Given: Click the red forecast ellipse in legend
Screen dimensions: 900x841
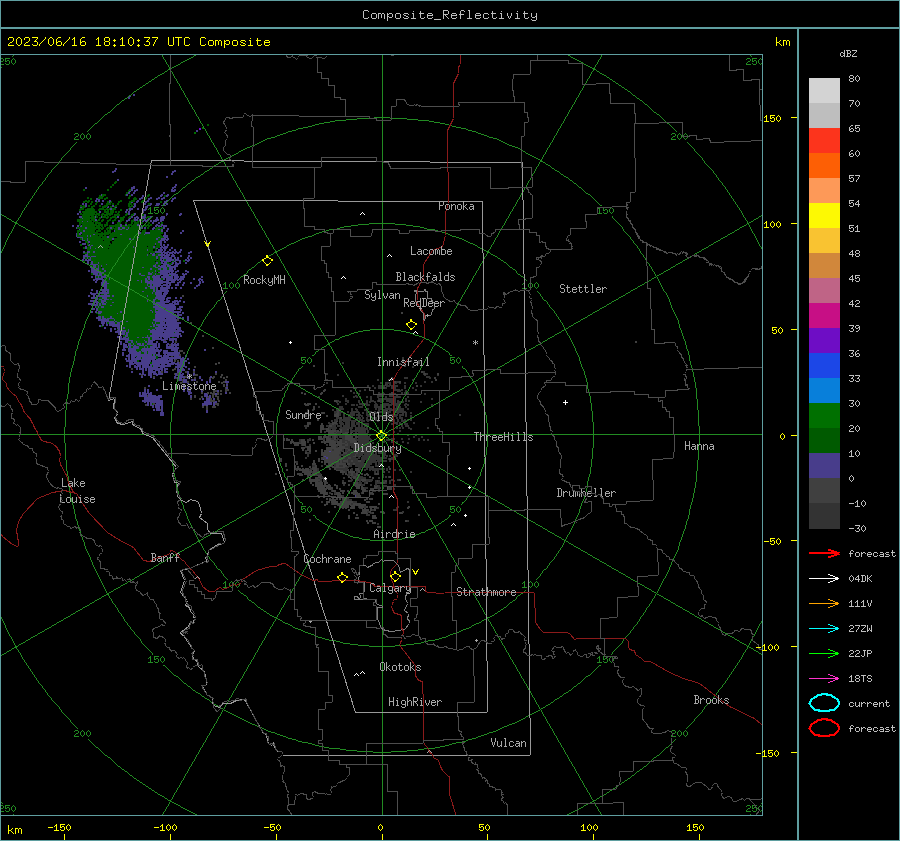Looking at the screenshot, I should click(824, 728).
